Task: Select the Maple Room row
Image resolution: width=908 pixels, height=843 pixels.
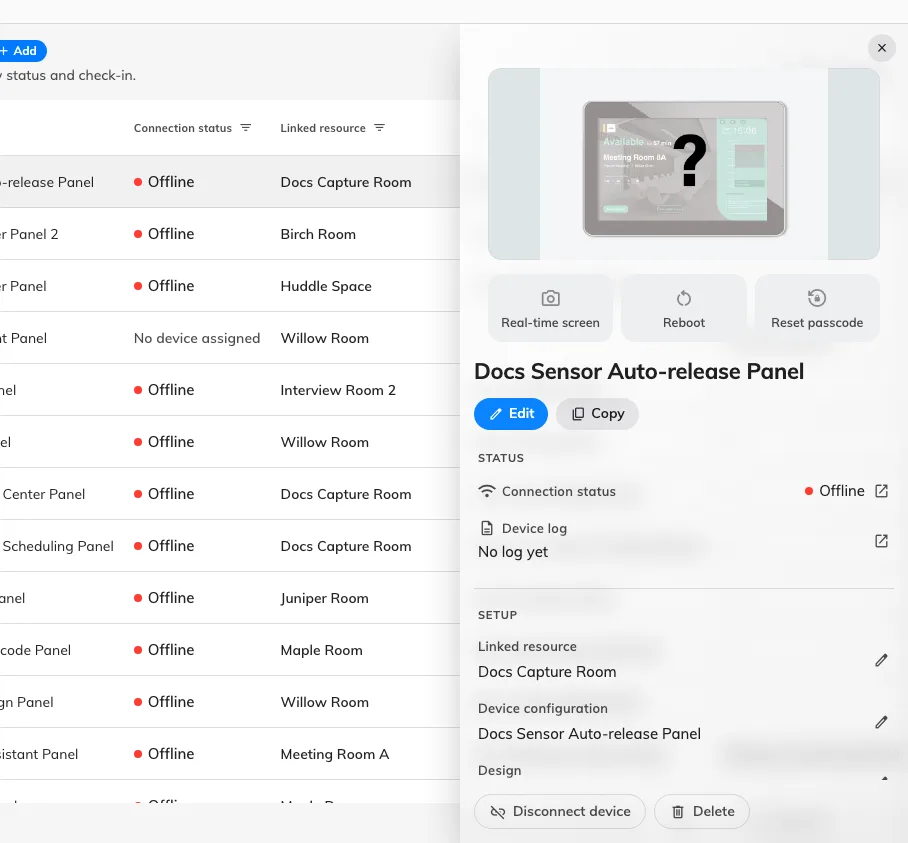Action: coord(230,650)
